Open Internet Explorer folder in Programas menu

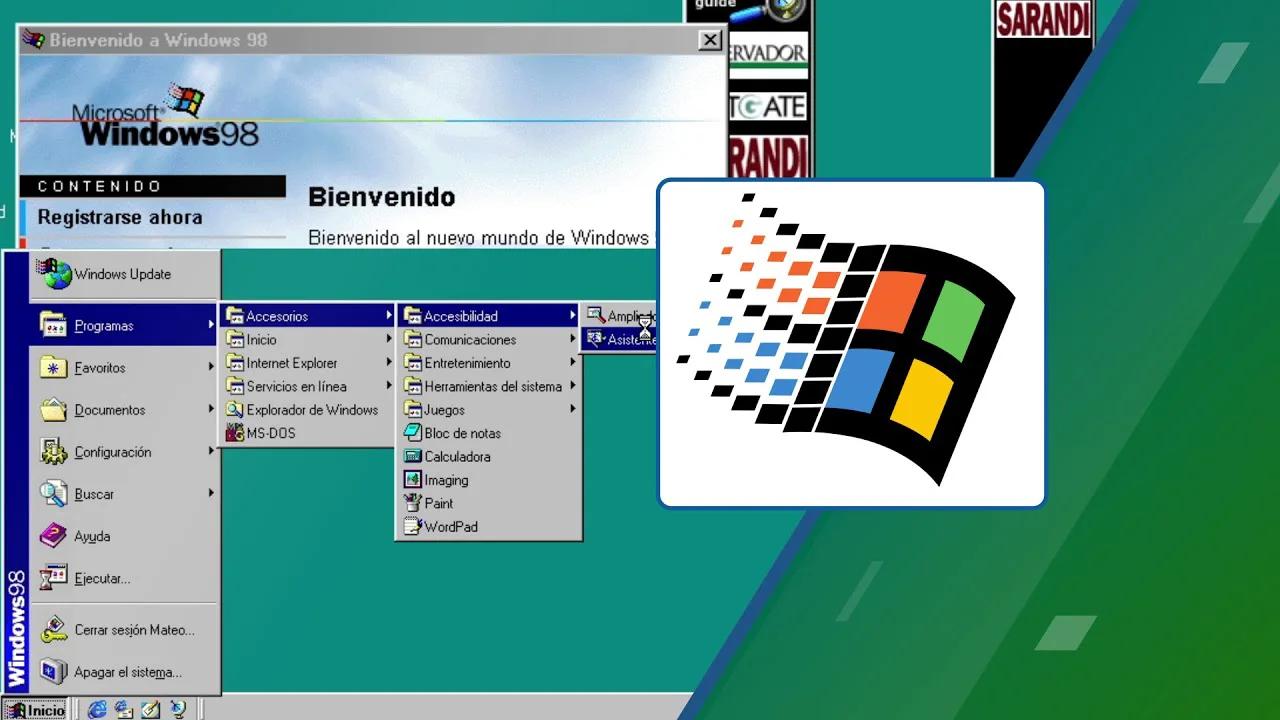click(308, 363)
